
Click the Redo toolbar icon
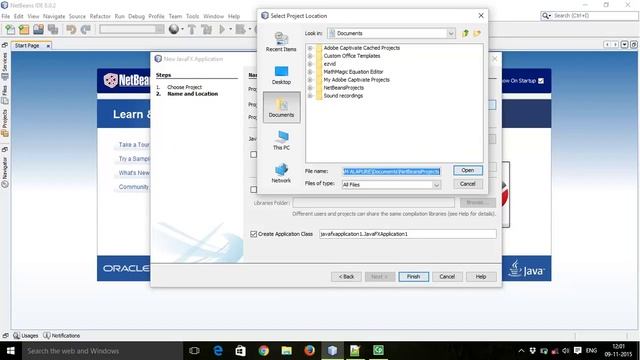(85, 29)
